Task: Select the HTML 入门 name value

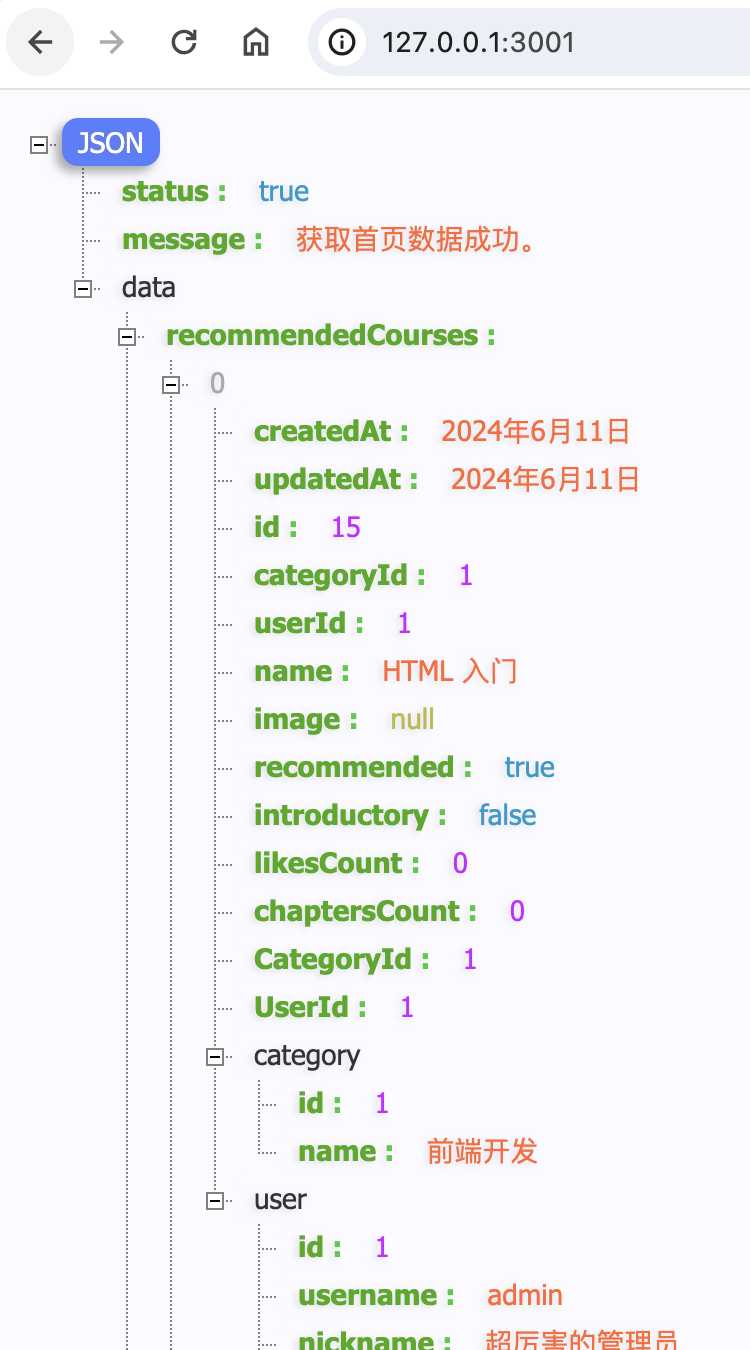Action: pos(449,672)
